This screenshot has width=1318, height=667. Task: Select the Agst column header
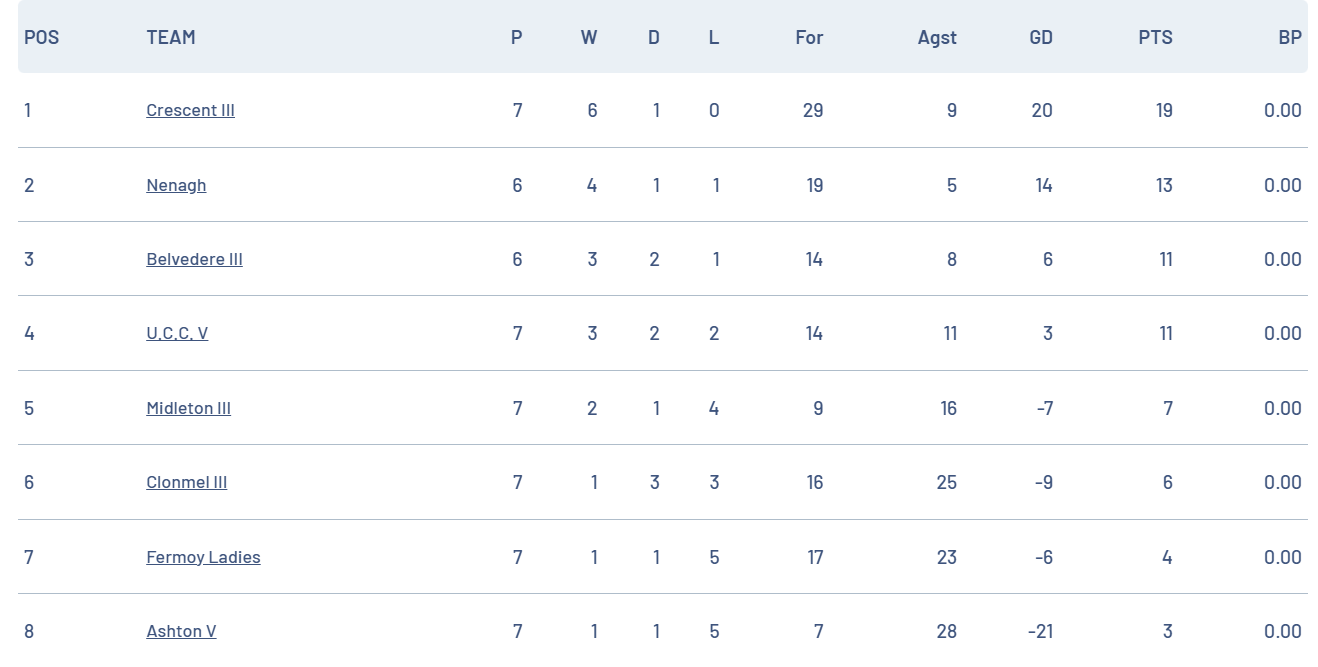[937, 37]
